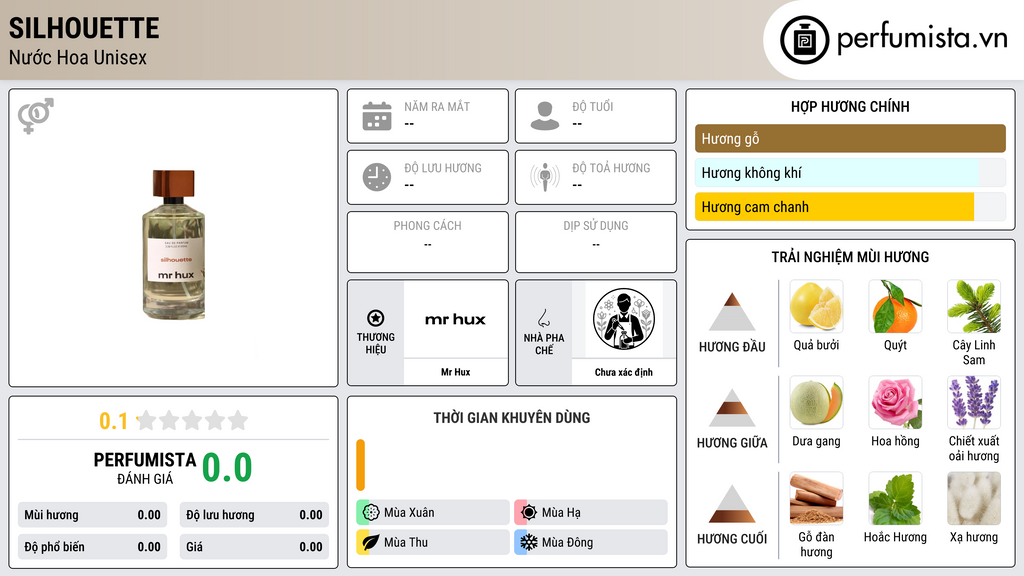This screenshot has height=576, width=1024.
Task: Click the Hương cuối pyramid icon
Action: [732, 504]
